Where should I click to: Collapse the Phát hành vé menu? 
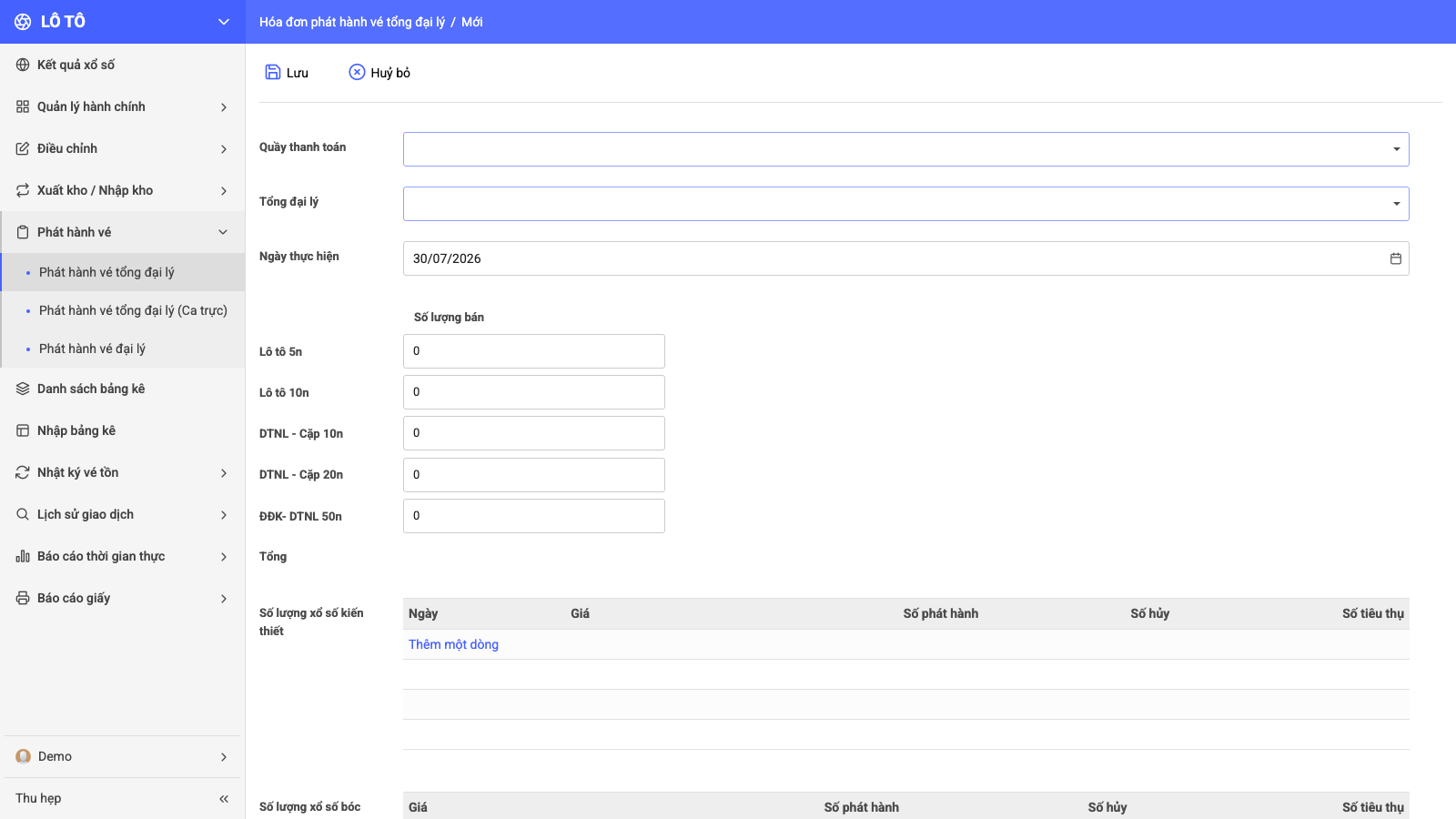[x=223, y=232]
